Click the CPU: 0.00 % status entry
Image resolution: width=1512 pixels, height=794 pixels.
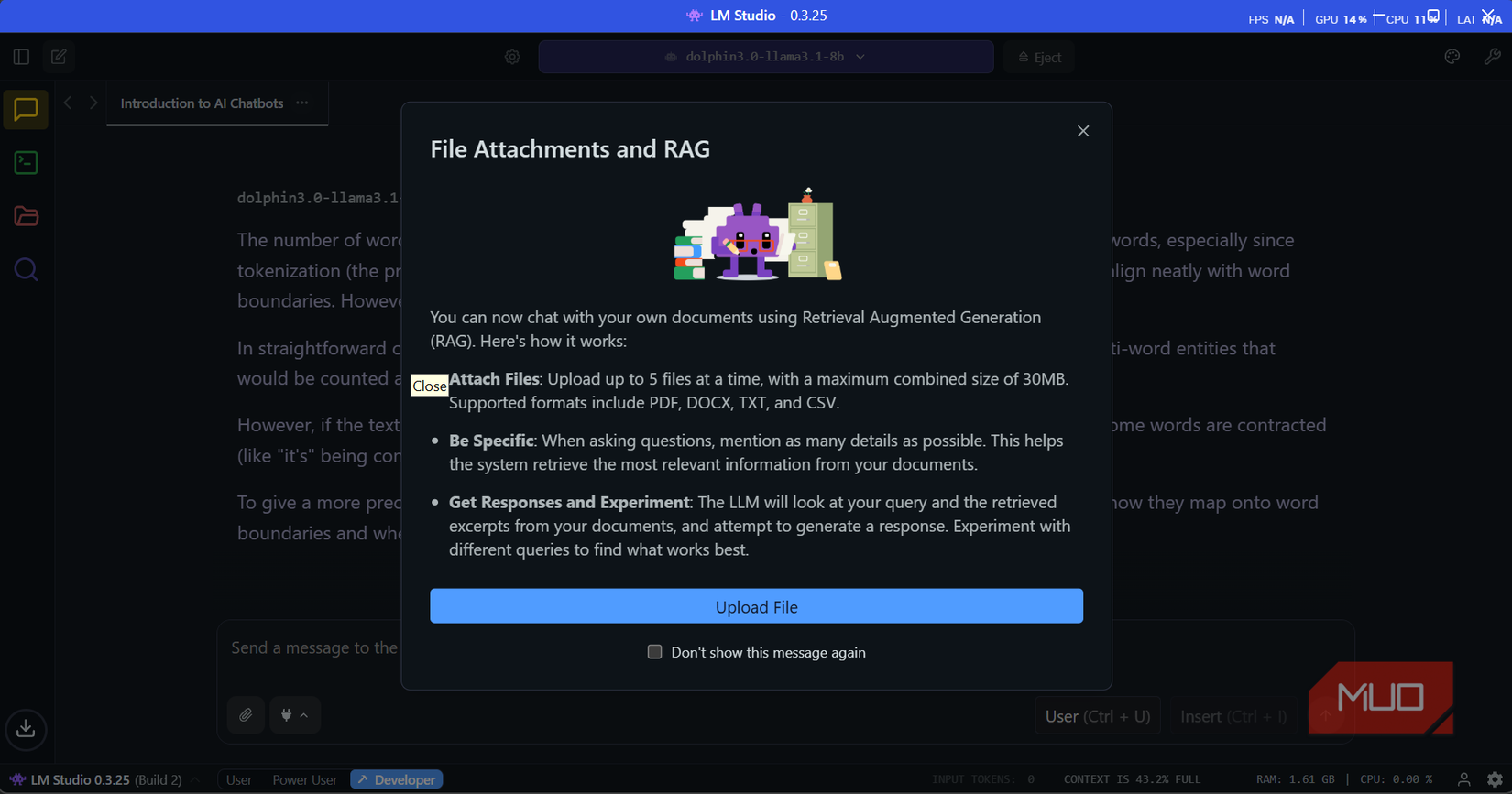pos(1396,779)
